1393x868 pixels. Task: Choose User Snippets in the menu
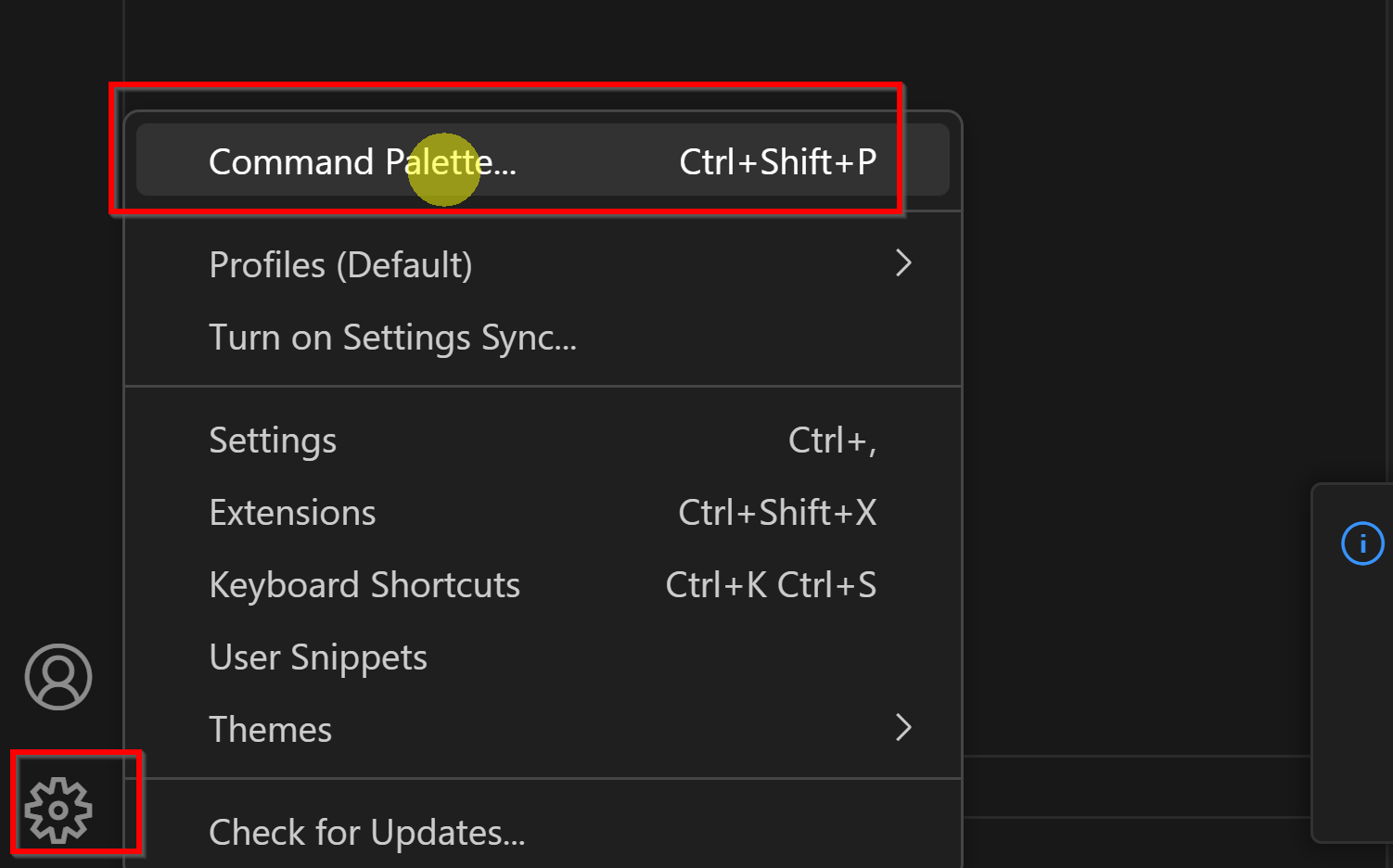coord(318,657)
